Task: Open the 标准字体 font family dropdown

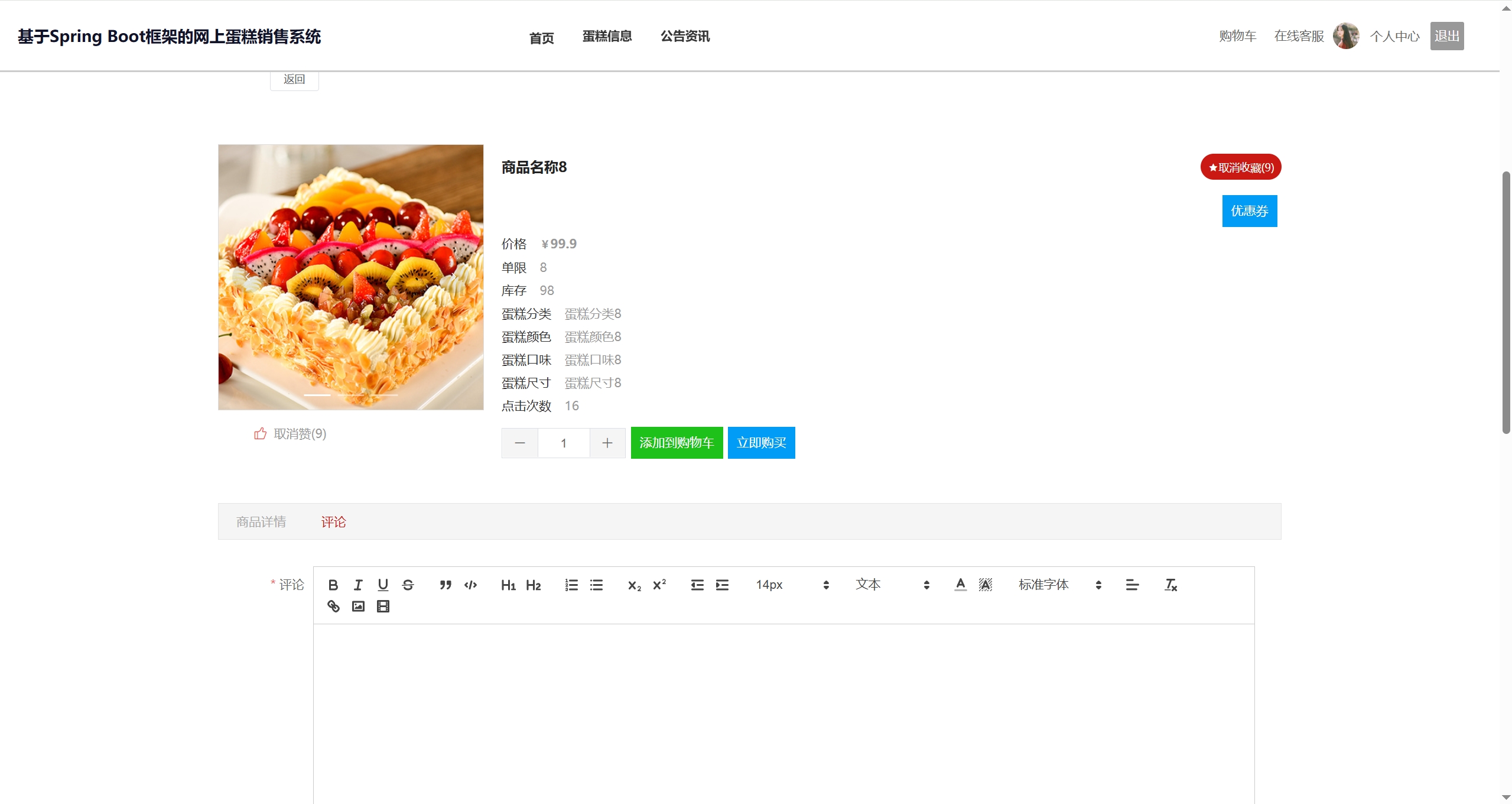Action: (x=1060, y=585)
